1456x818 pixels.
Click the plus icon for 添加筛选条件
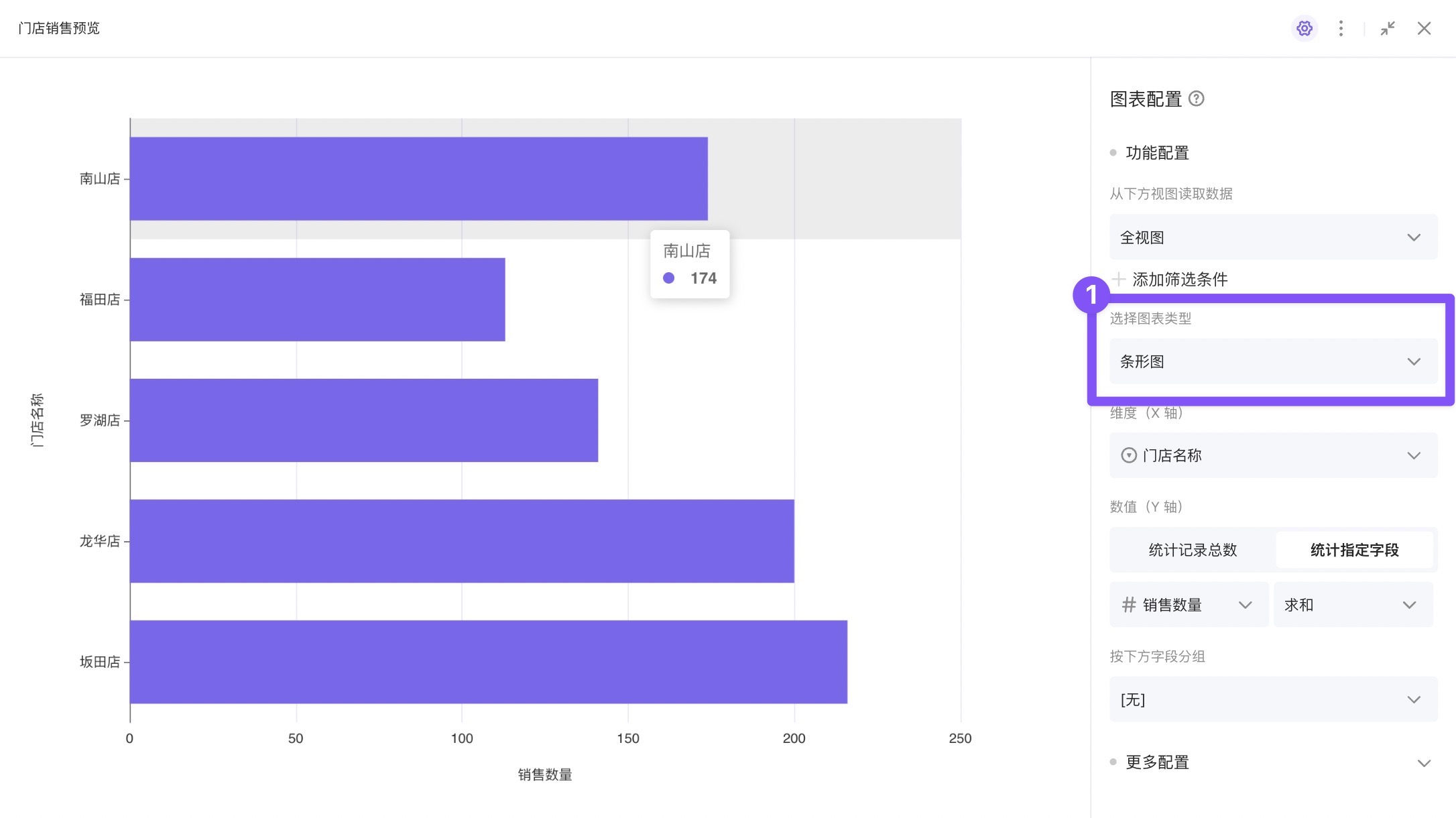click(1118, 279)
